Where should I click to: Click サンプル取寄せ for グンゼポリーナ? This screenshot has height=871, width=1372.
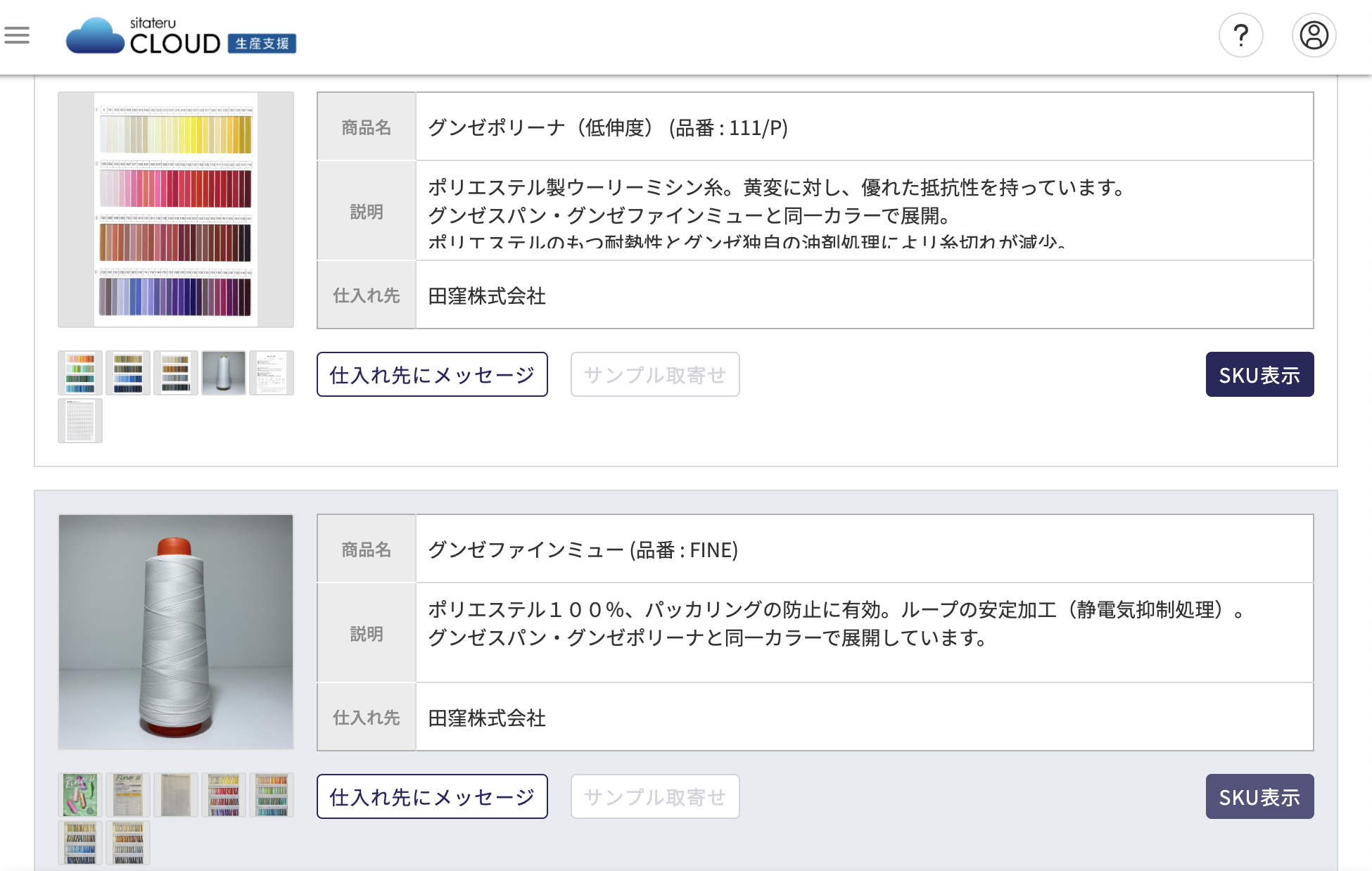(654, 375)
